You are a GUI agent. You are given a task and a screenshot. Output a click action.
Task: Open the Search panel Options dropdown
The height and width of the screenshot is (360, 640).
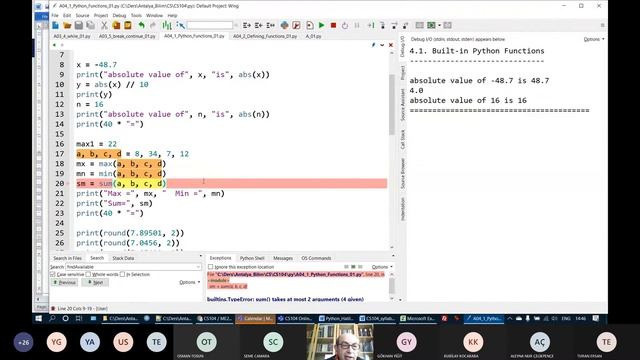pyautogui.click(x=189, y=282)
